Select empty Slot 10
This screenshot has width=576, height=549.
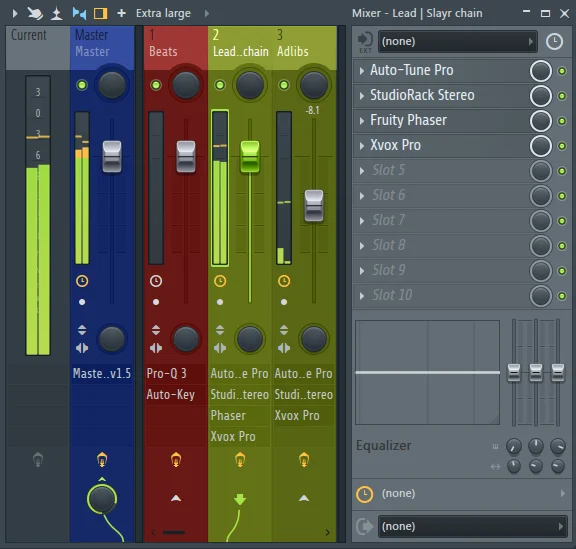[x=392, y=295]
